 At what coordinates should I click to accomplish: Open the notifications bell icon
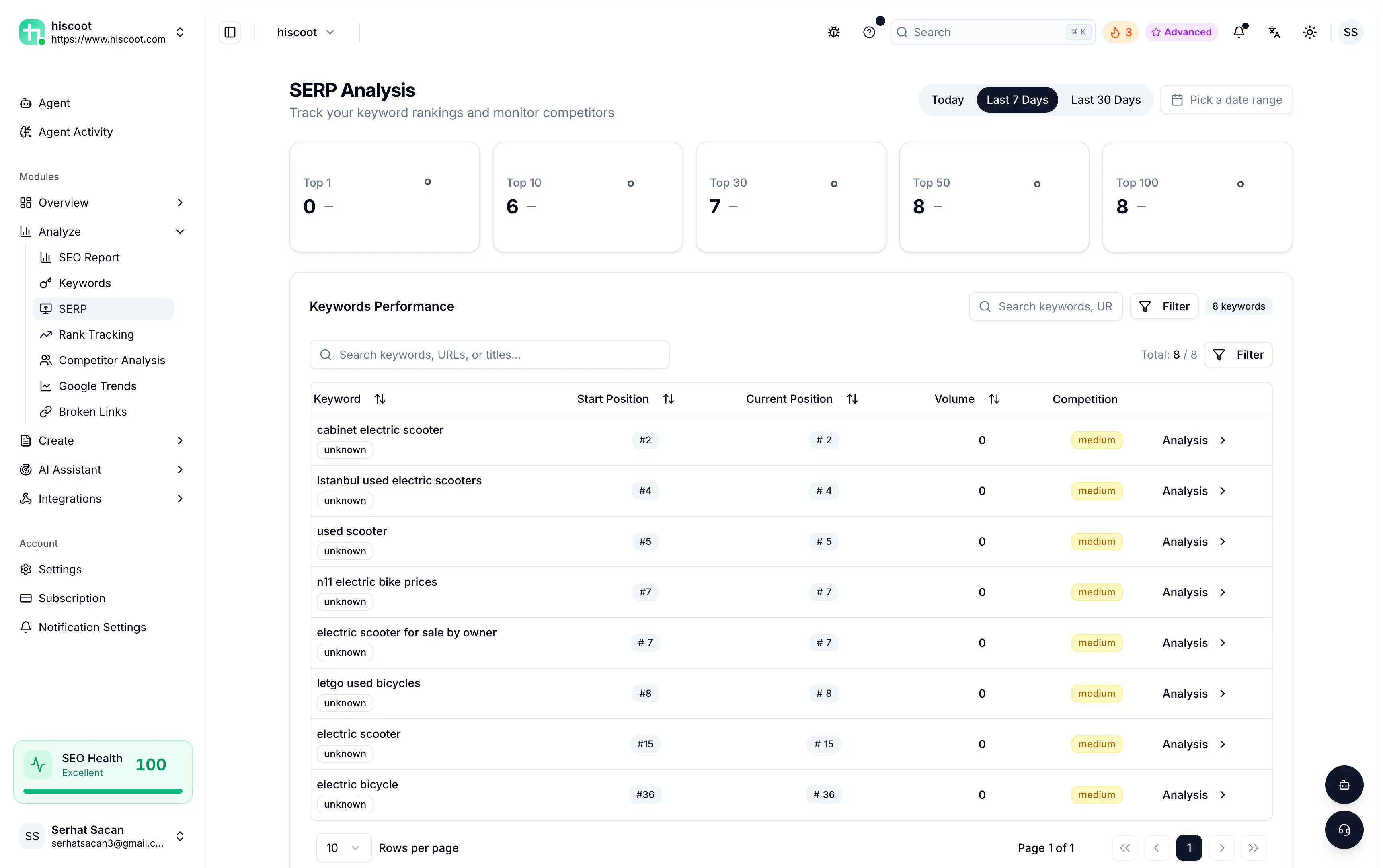pos(1239,32)
